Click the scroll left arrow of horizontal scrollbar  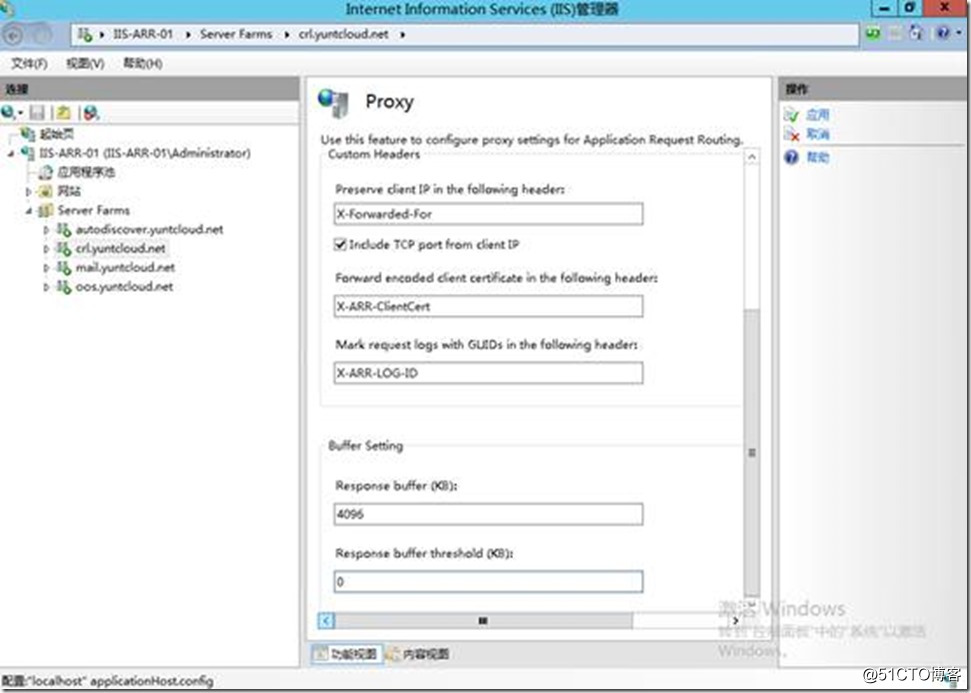[326, 621]
